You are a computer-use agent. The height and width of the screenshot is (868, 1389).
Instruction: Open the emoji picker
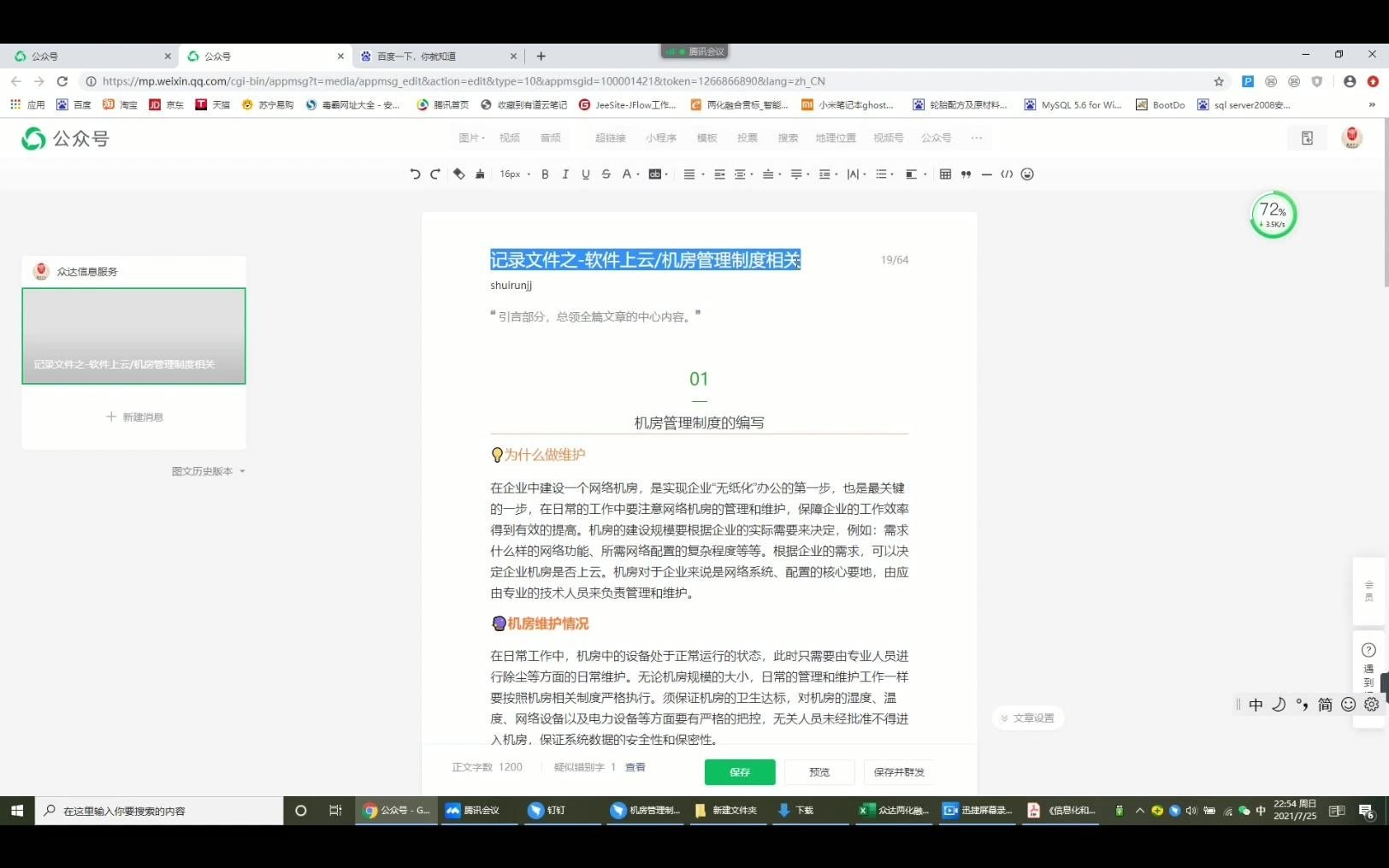[1027, 174]
